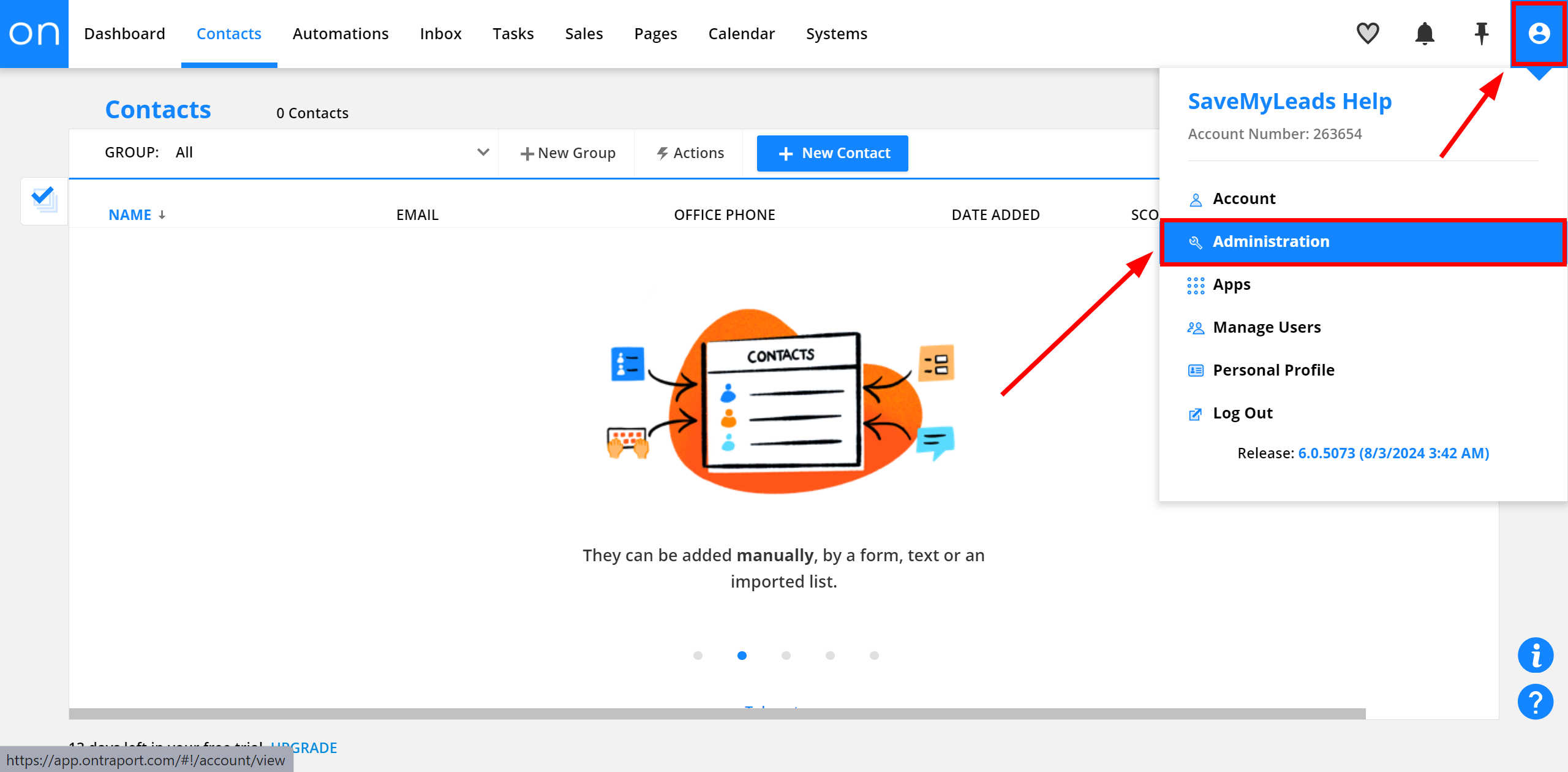
Task: Open the user profile avatar menu
Action: (x=1539, y=33)
